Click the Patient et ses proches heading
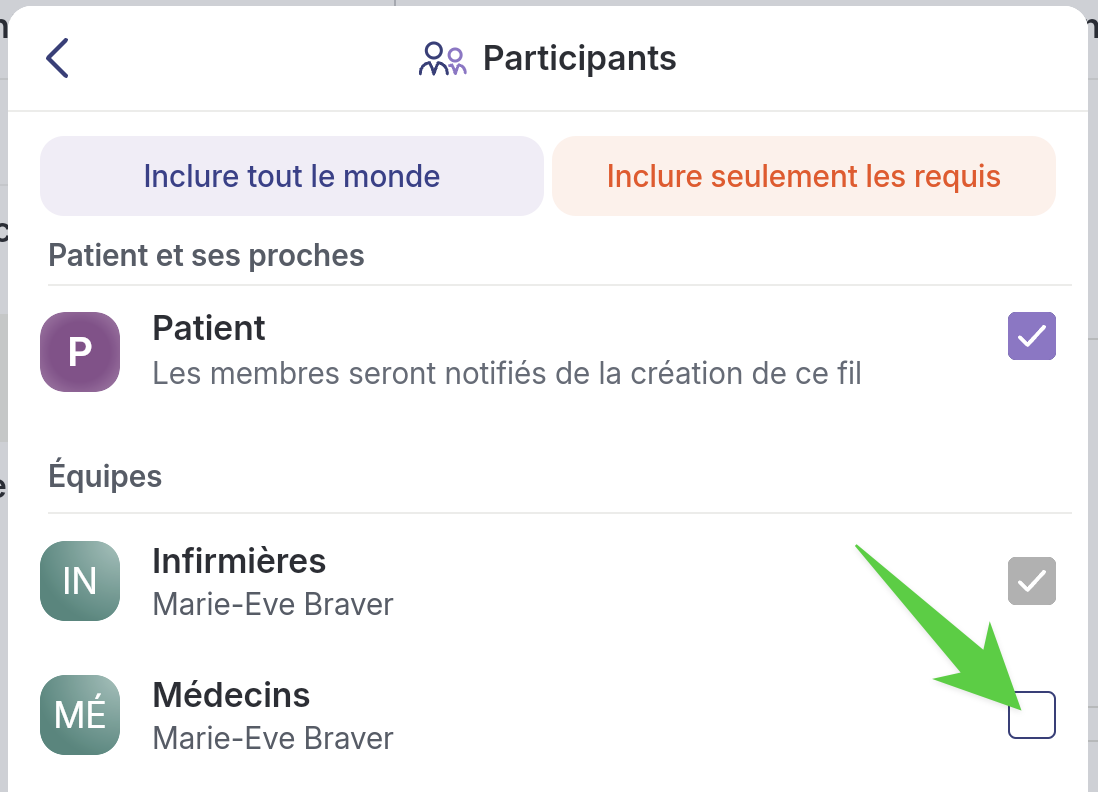 [206, 255]
